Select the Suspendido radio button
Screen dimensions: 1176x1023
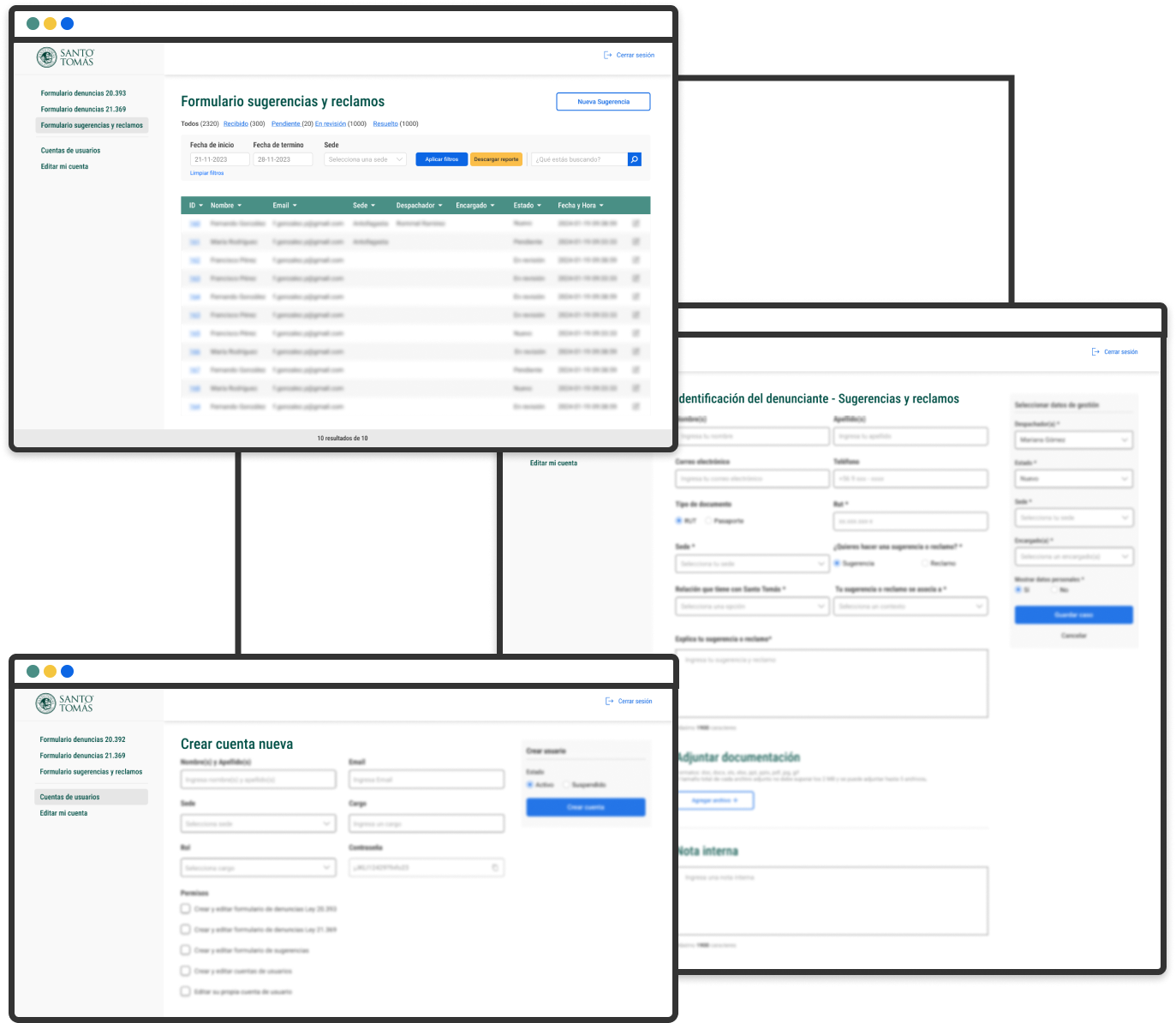(x=566, y=785)
